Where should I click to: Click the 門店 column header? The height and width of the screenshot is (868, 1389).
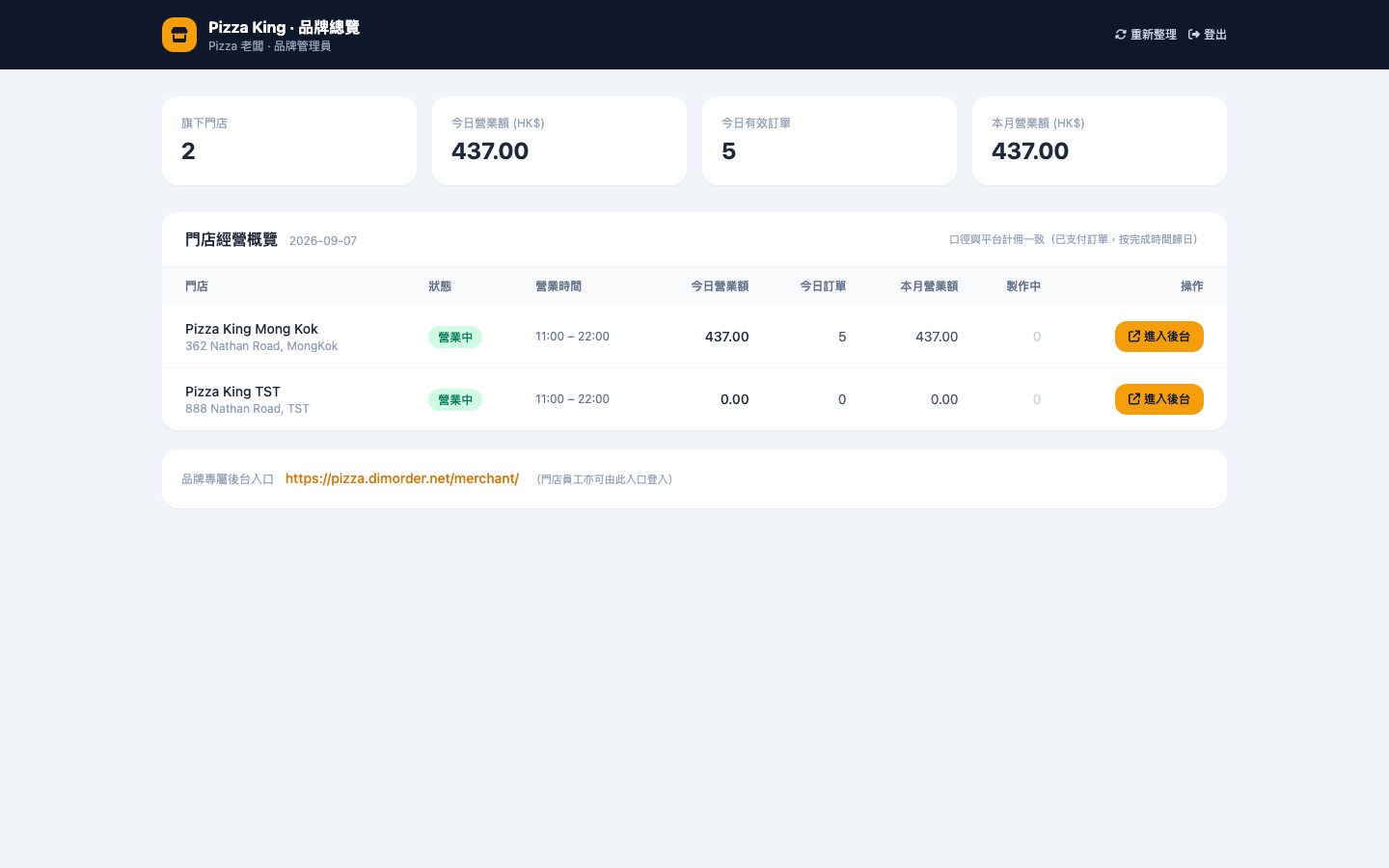[x=197, y=286]
